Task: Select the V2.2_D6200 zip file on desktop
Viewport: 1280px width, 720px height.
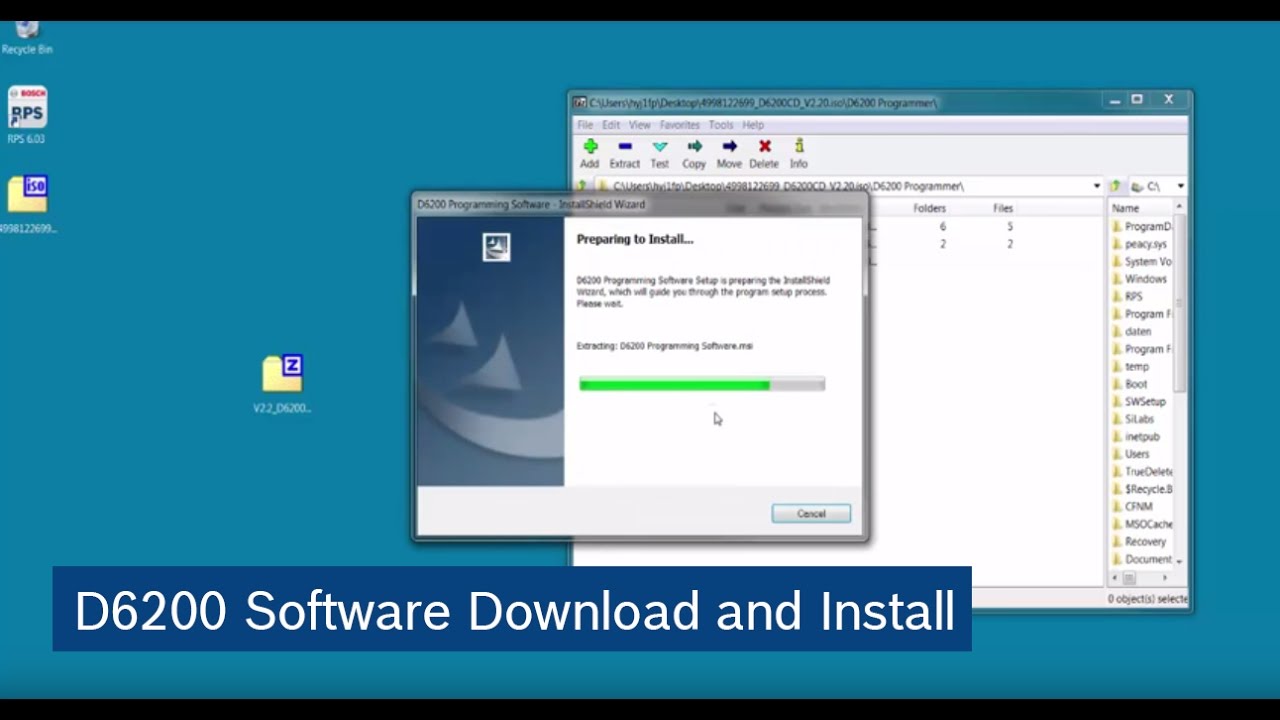Action: pyautogui.click(x=282, y=384)
